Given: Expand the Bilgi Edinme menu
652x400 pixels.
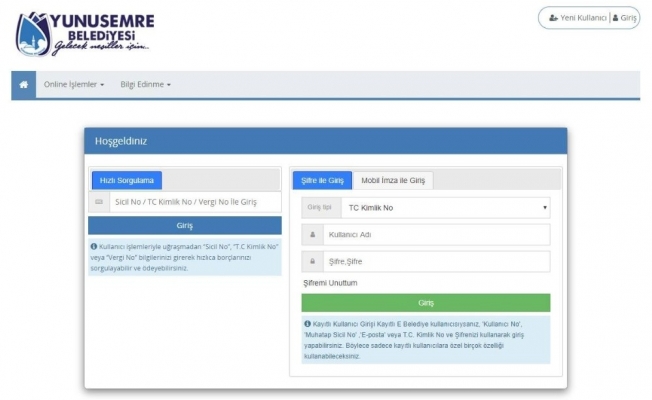Looking at the screenshot, I should click(145, 85).
